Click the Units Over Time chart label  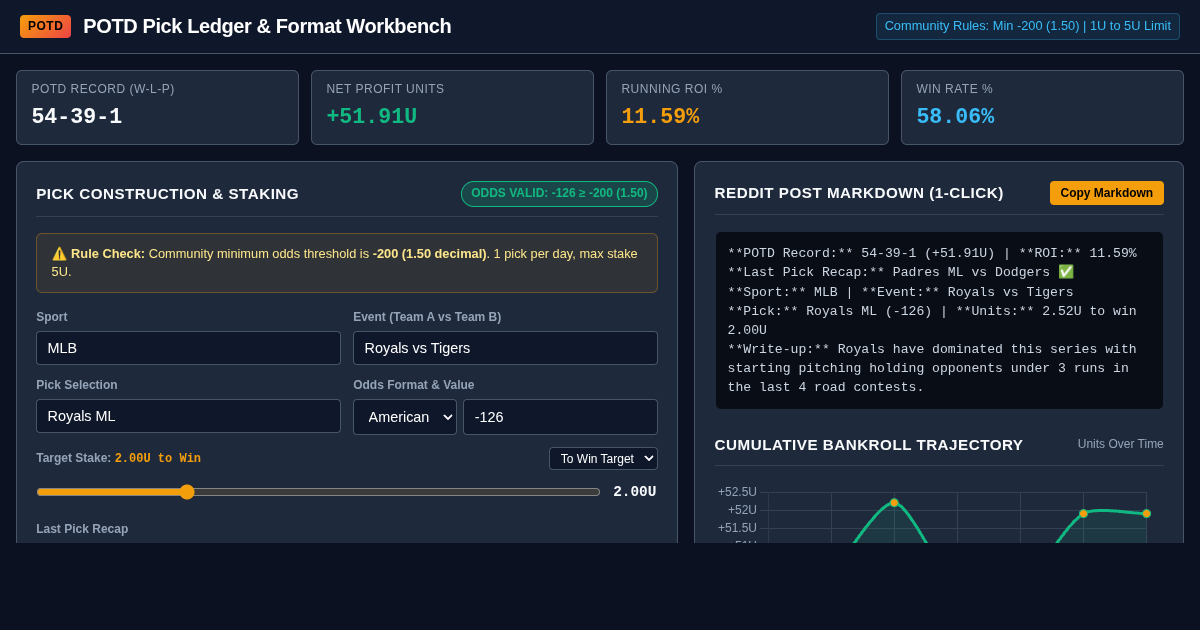click(x=1121, y=444)
